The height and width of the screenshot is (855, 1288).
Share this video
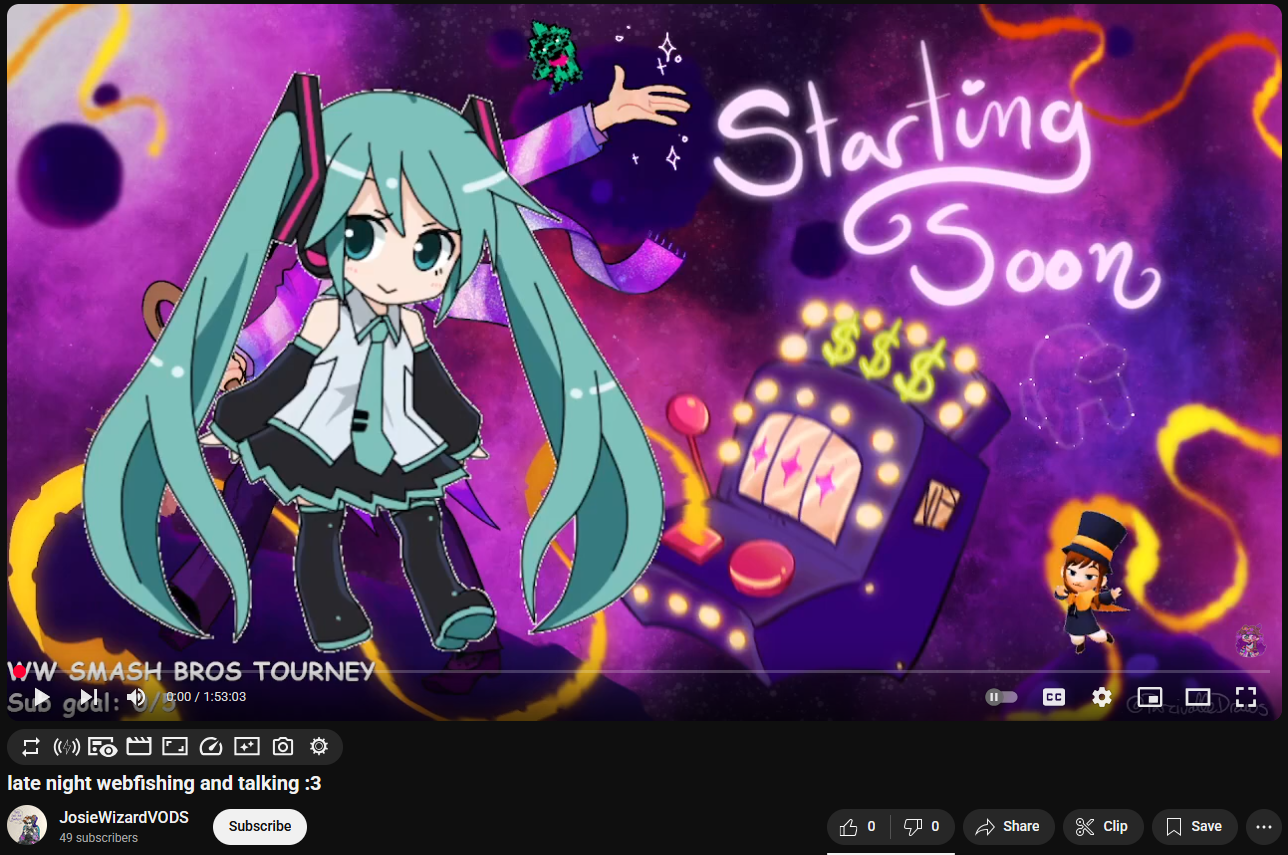[x=1008, y=827]
